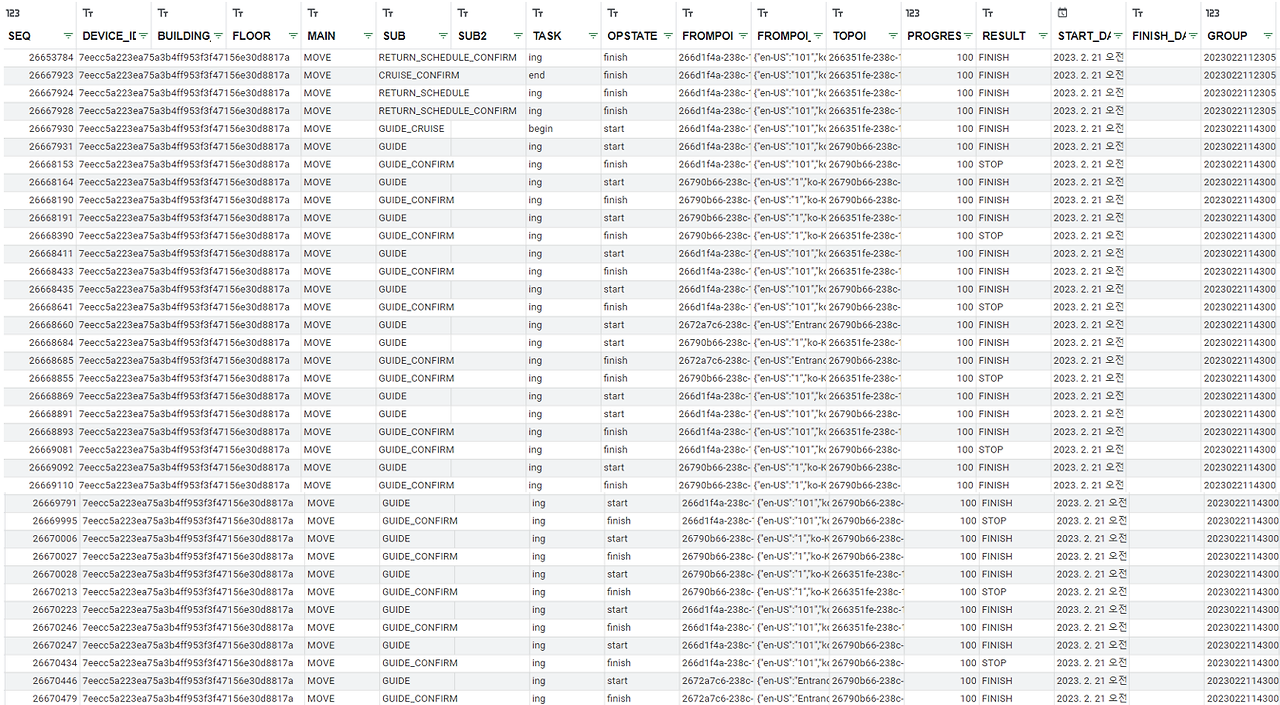Select the TASK column header label
Screen dimensions: 1280x705
click(x=547, y=36)
